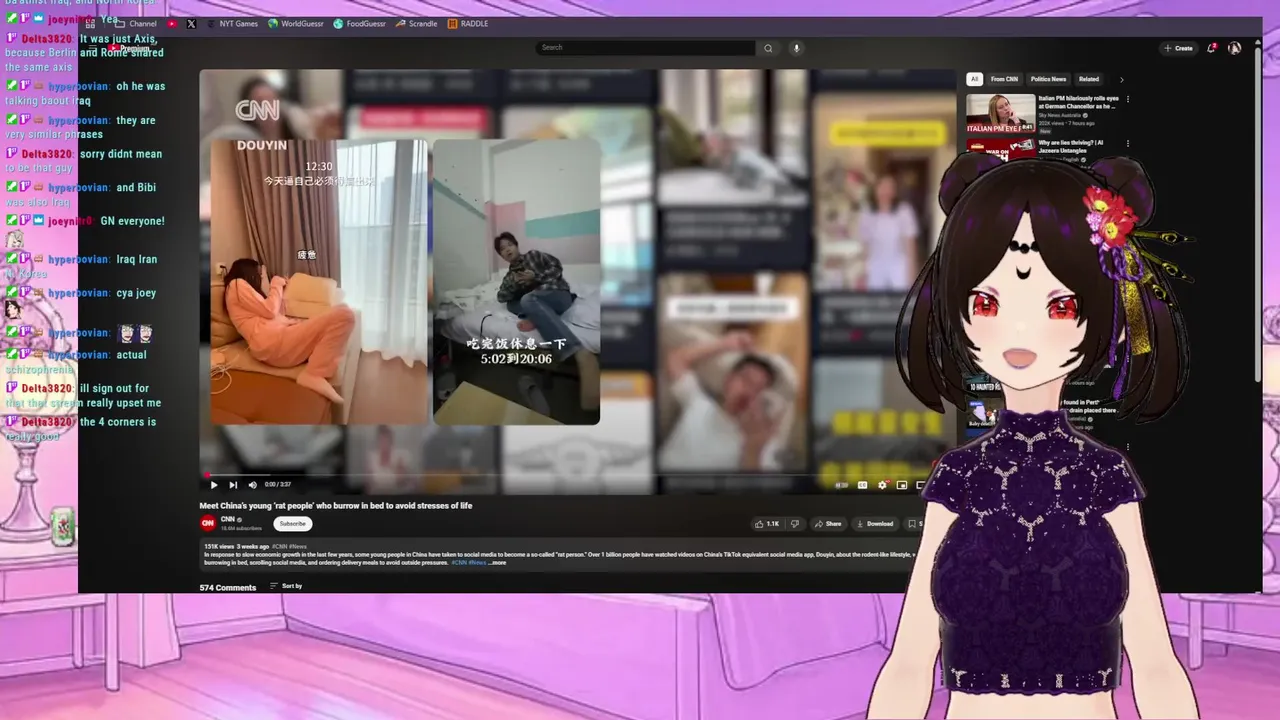Screen dimensions: 1280x720
Task: Open the Scrandle bookmark
Action: coord(416,23)
